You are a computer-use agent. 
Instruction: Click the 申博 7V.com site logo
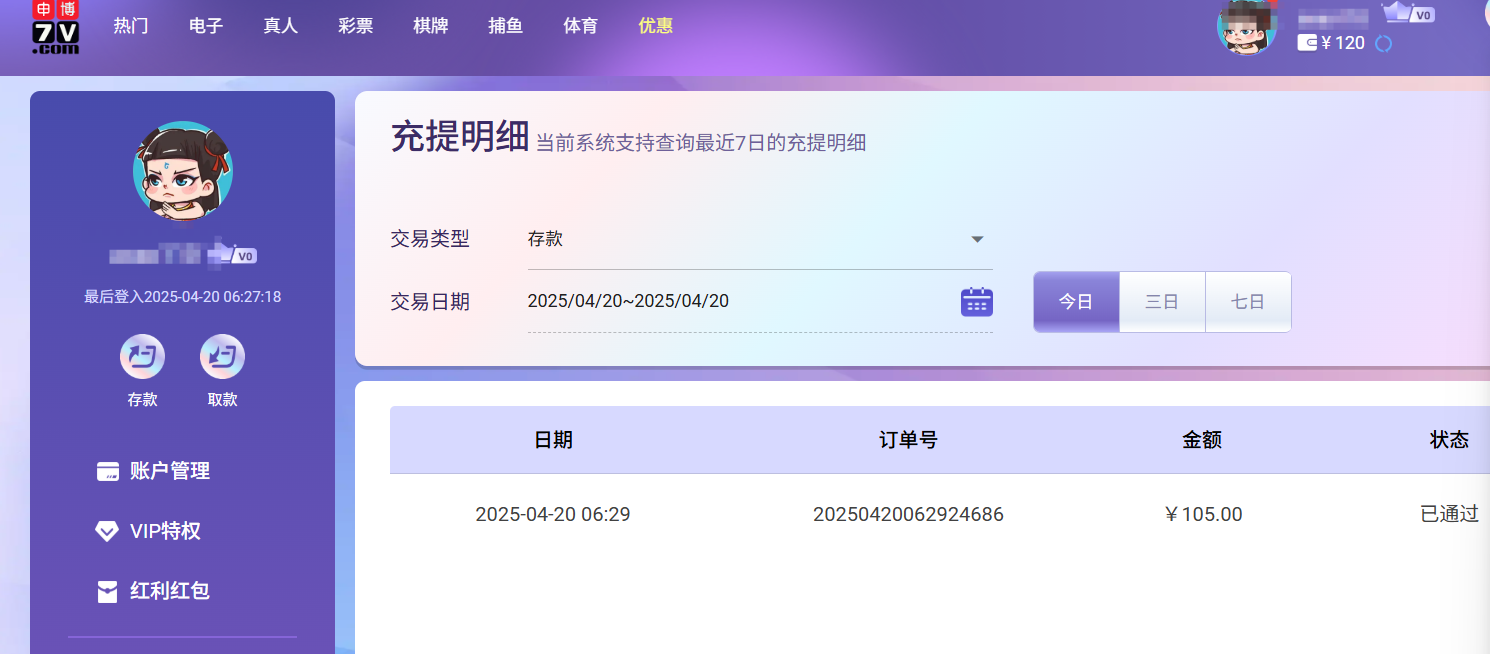coord(55,27)
